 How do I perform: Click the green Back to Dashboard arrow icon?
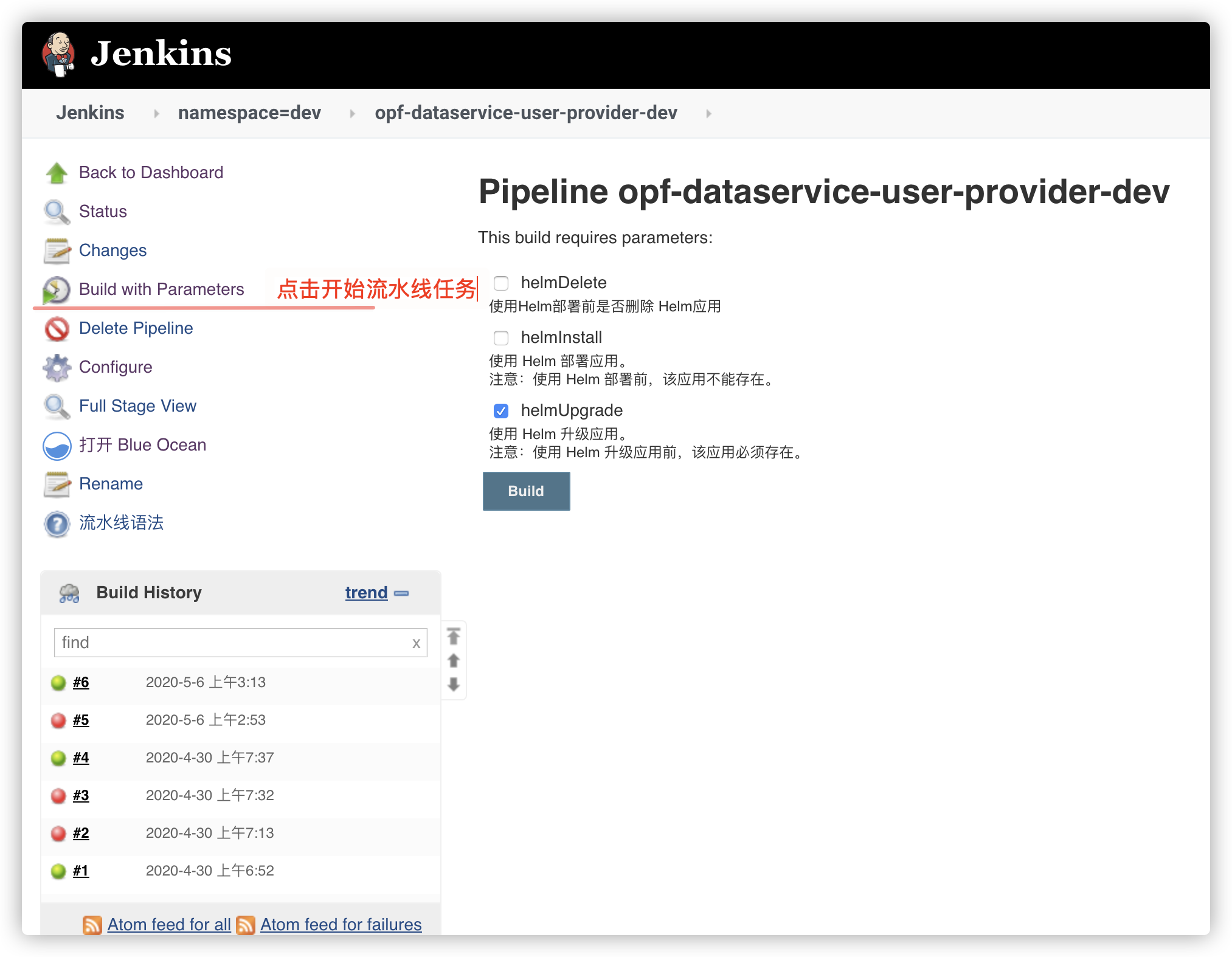pos(57,173)
